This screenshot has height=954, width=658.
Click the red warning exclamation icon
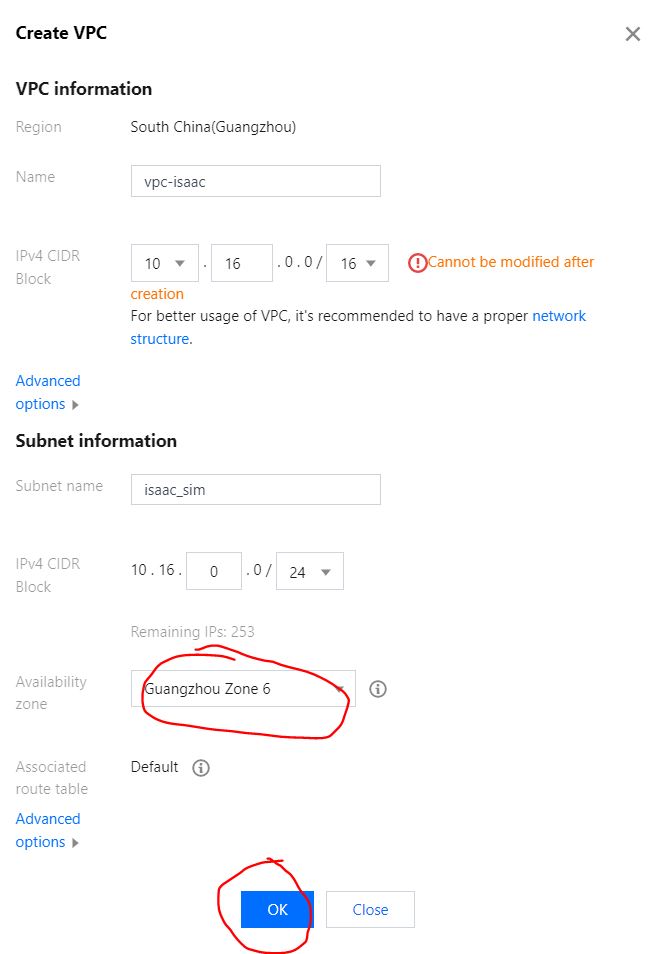tap(417, 263)
